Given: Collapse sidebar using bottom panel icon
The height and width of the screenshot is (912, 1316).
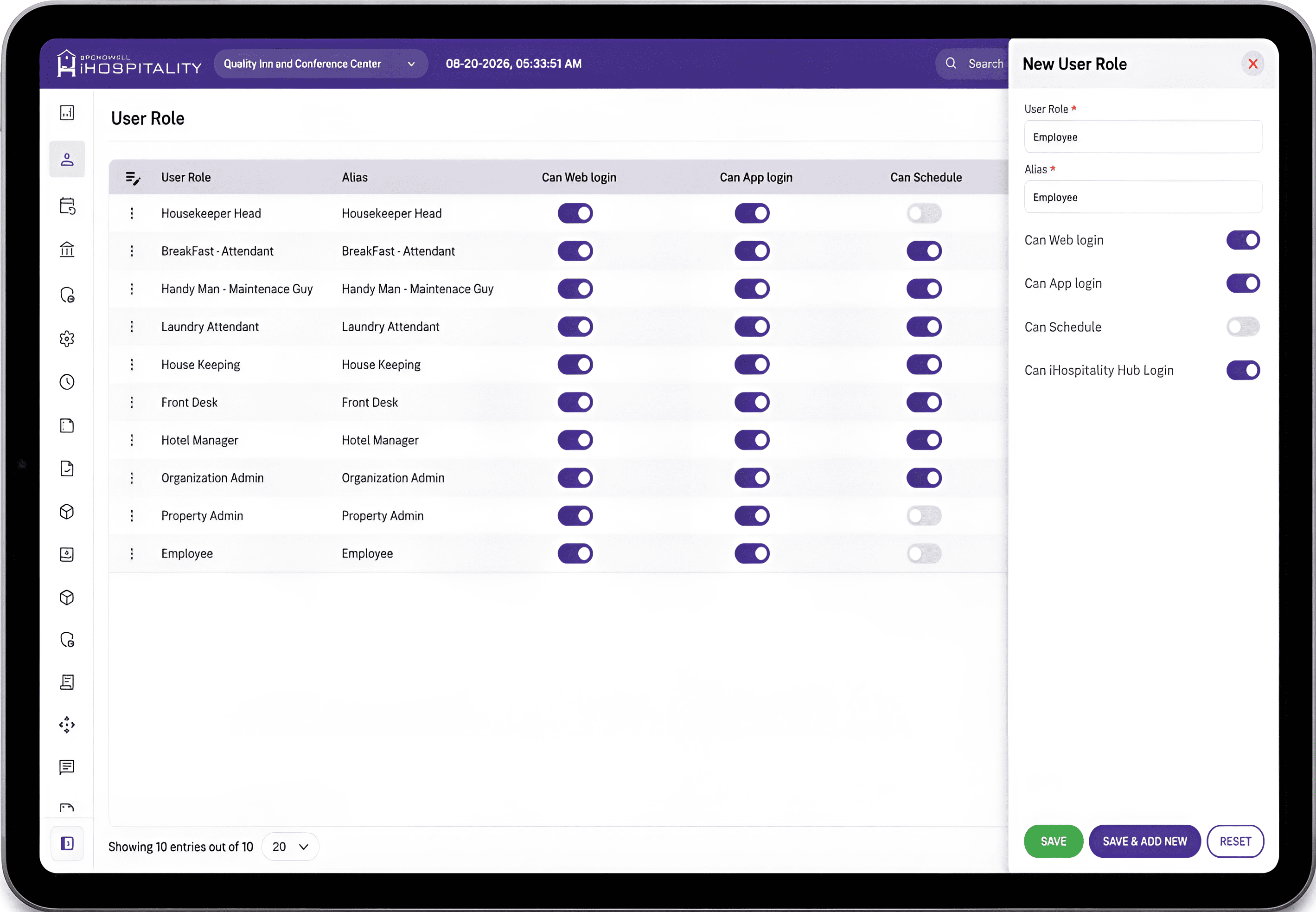Looking at the screenshot, I should [x=67, y=843].
